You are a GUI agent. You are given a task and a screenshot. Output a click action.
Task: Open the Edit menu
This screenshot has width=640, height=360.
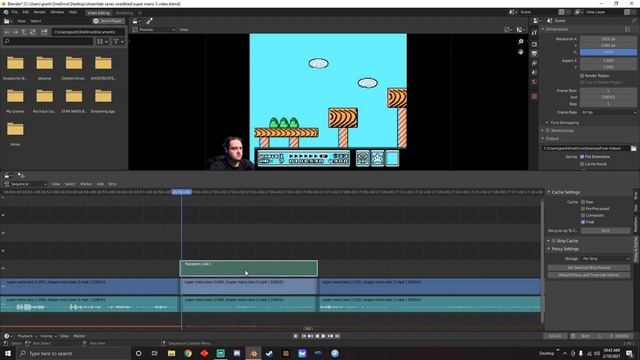coord(26,12)
